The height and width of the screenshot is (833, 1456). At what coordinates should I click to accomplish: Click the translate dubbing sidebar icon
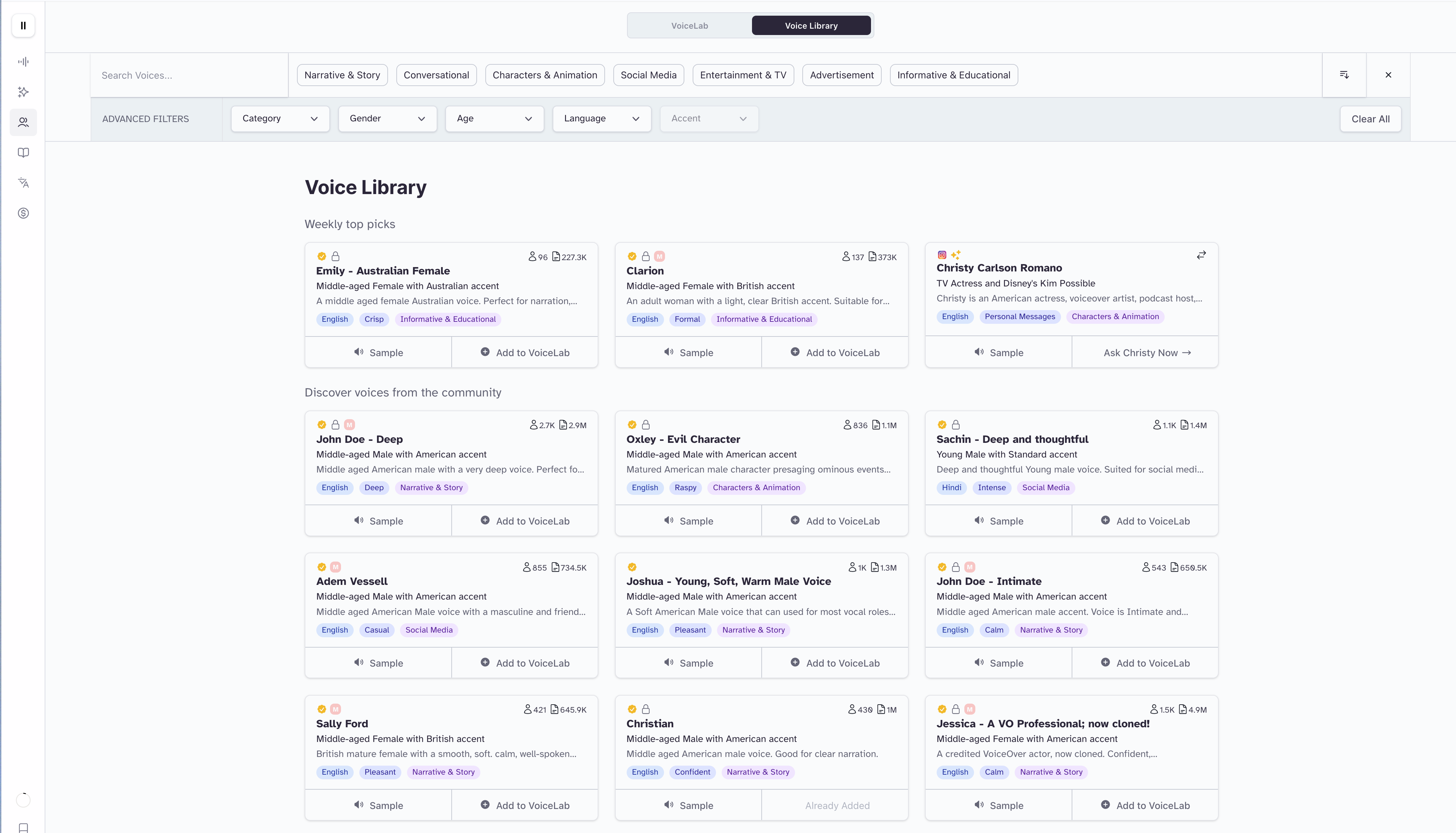(x=23, y=183)
